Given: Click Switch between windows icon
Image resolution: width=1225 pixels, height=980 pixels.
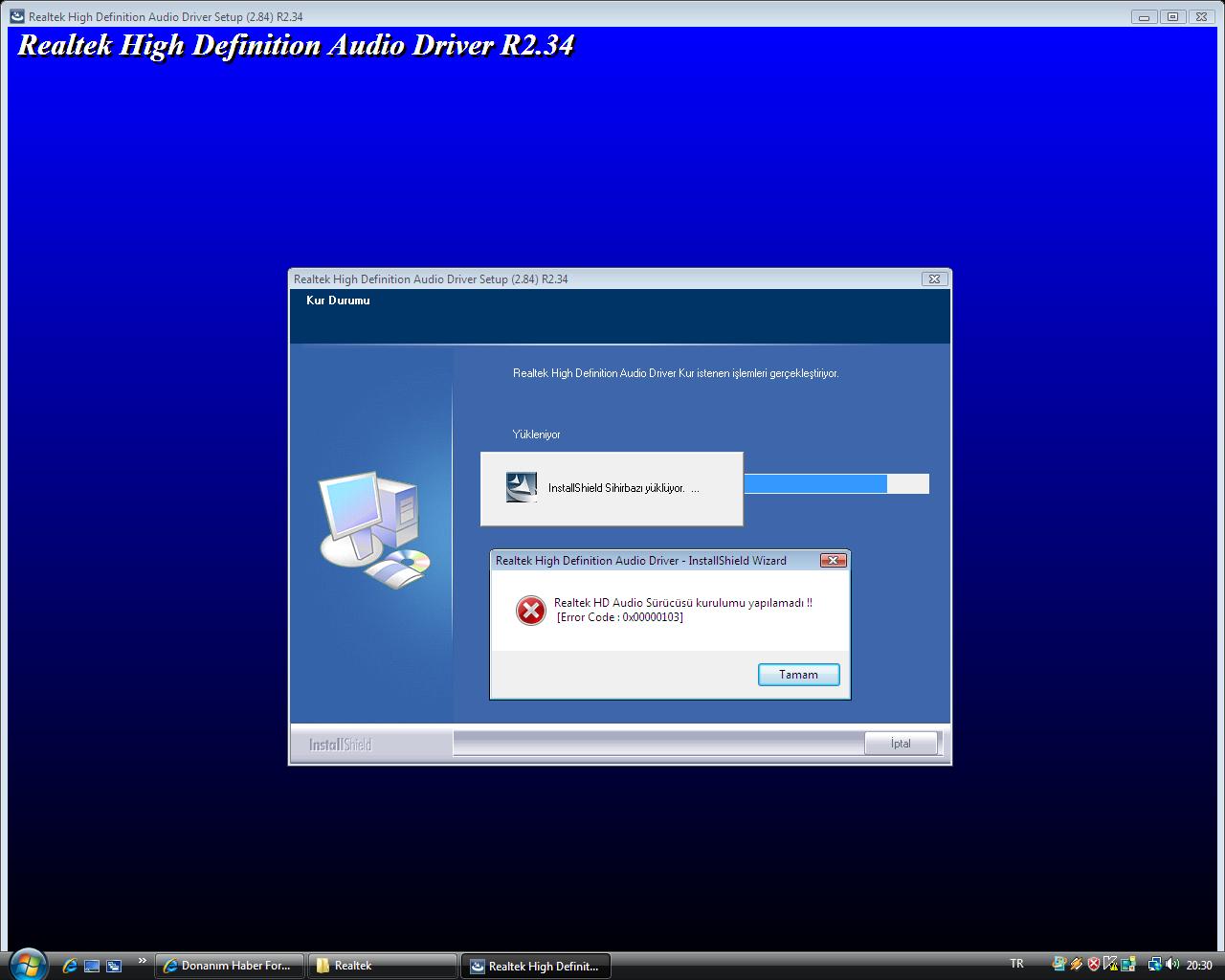Looking at the screenshot, I should click(x=114, y=966).
